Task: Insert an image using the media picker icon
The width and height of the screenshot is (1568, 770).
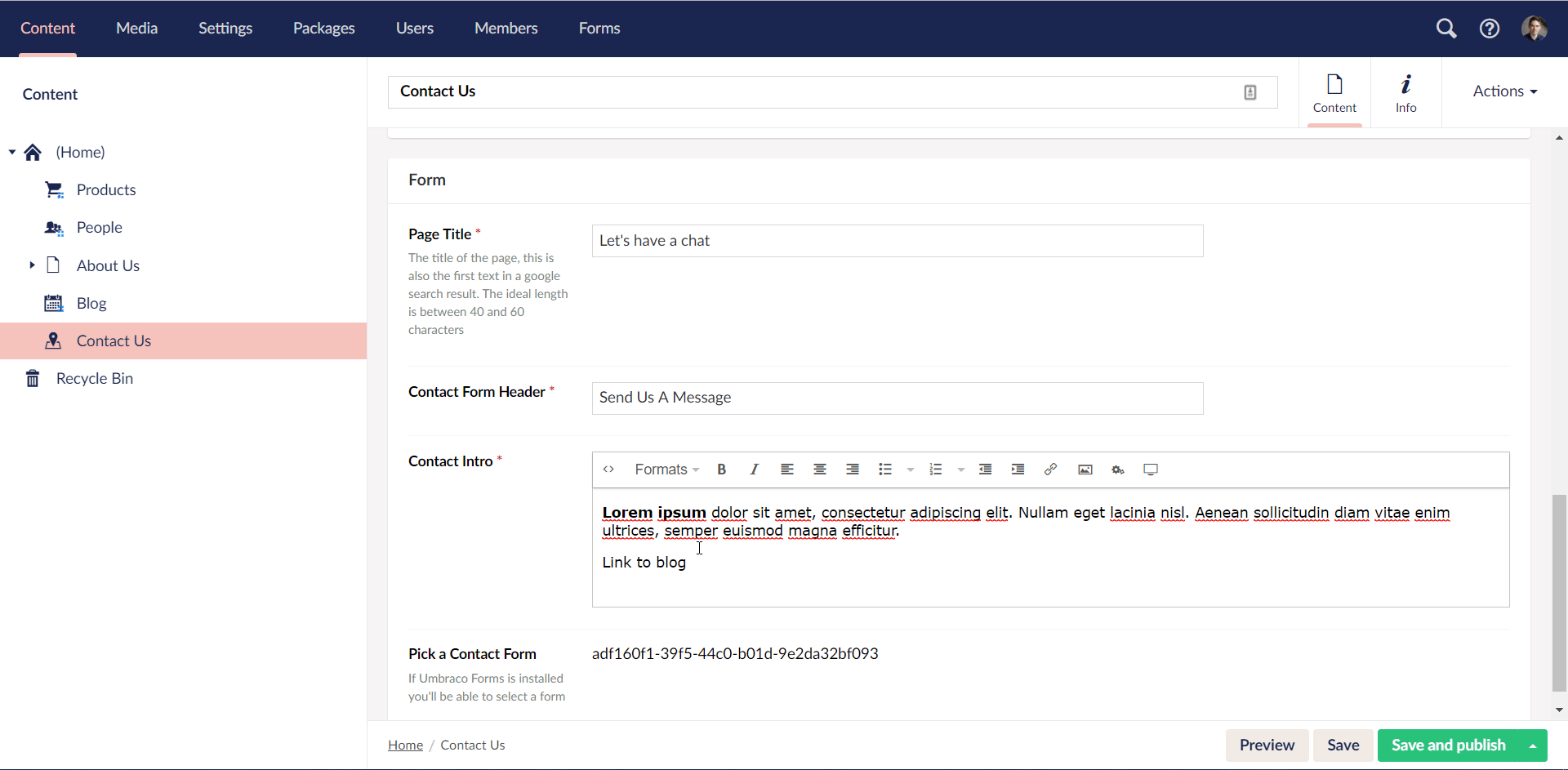Action: 1085,470
